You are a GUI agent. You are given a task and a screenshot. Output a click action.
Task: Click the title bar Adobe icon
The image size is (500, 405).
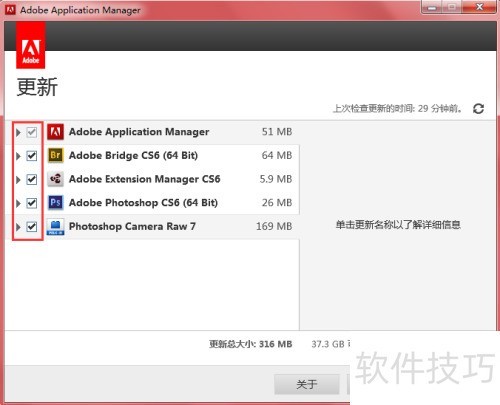tap(10, 10)
